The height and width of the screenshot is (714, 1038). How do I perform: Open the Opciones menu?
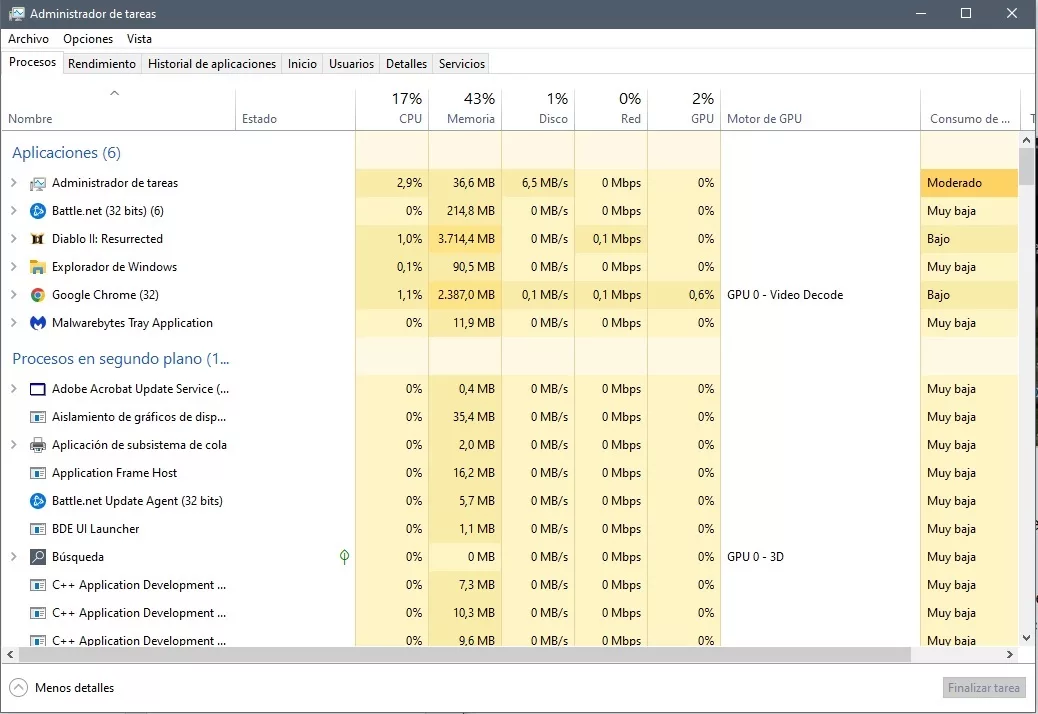[x=87, y=39]
